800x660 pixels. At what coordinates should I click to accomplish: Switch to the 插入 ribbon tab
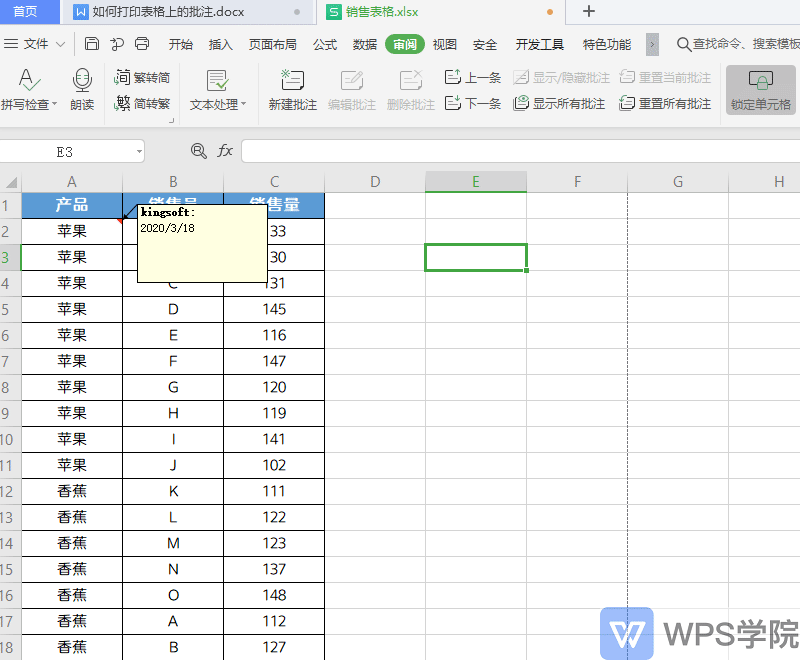click(220, 45)
